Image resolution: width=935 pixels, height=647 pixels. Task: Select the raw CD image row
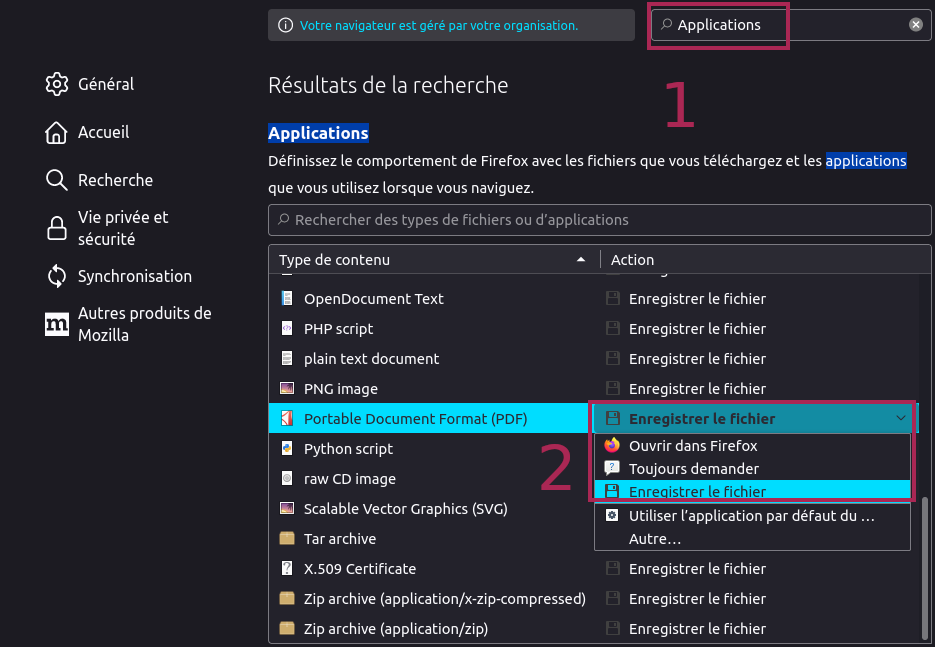coord(431,478)
